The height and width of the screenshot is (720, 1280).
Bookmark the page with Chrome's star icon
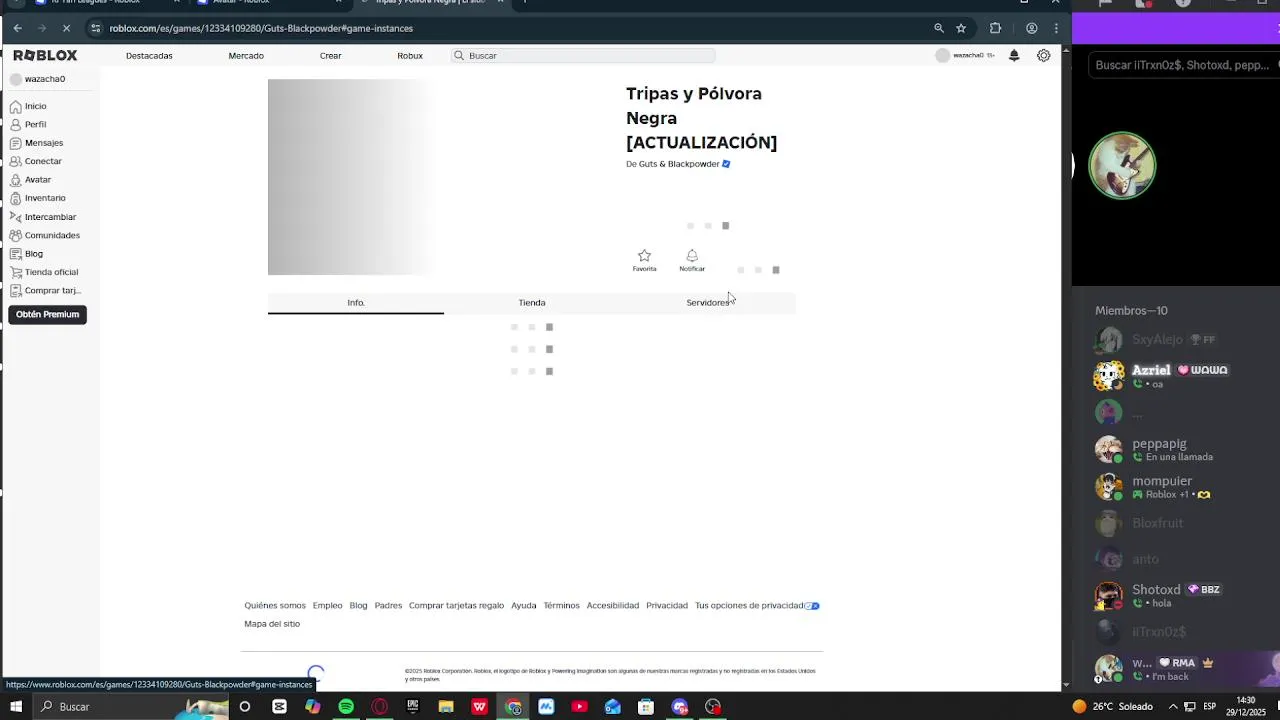click(961, 28)
